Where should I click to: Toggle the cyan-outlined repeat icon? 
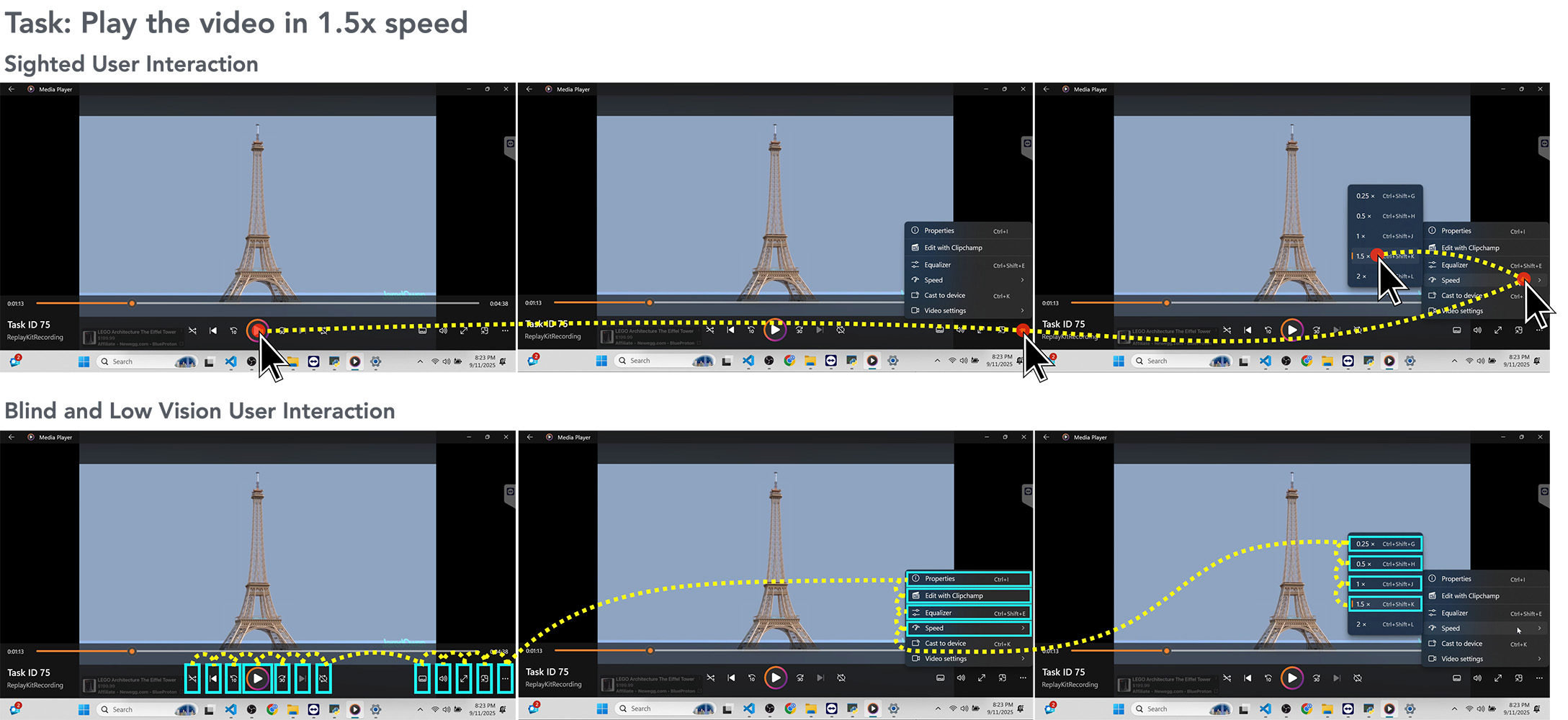click(323, 678)
